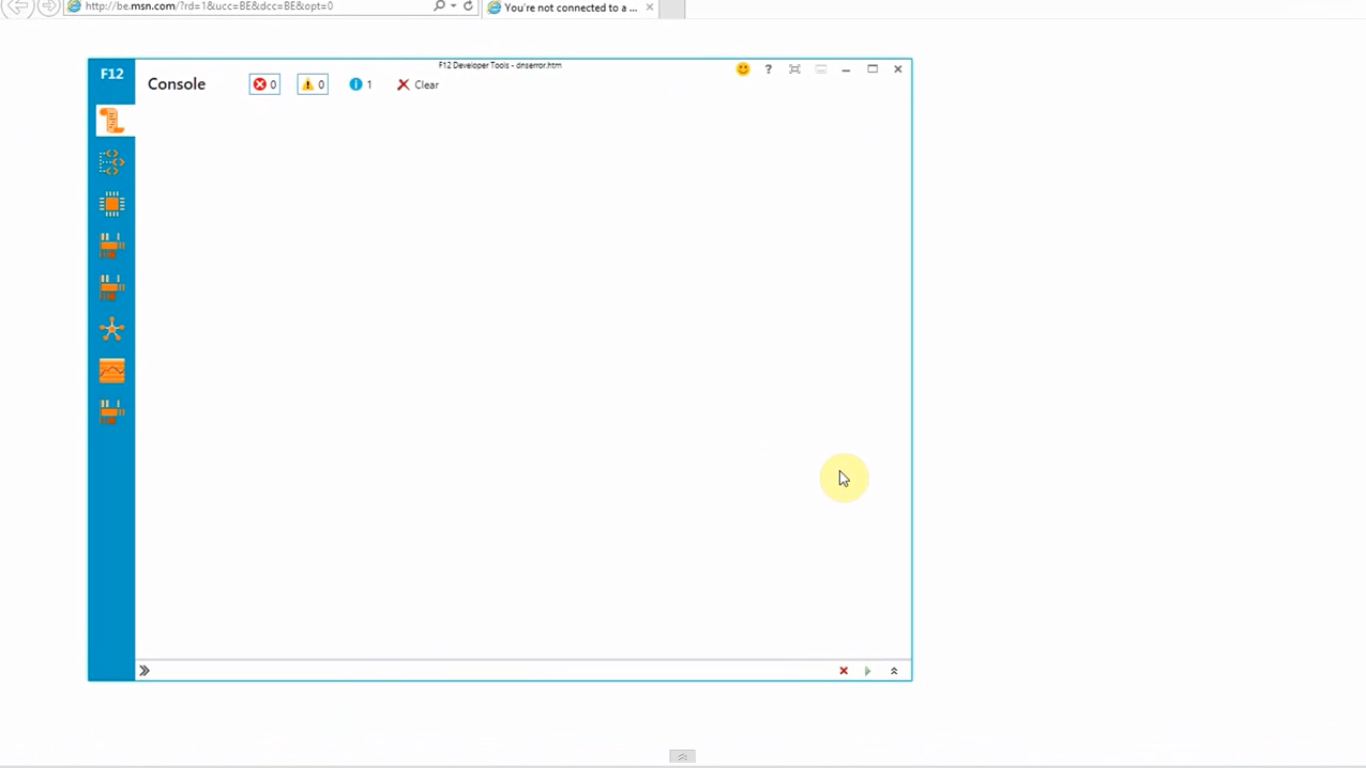Select the line-chart graph icon in sidebar

point(111,371)
